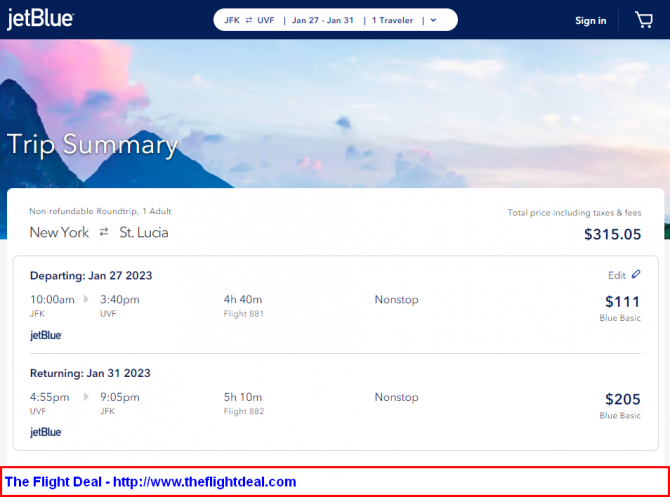Click roundtrip arrows between New York and St. Lucia
Screen dimensions: 670x497
coord(104,232)
